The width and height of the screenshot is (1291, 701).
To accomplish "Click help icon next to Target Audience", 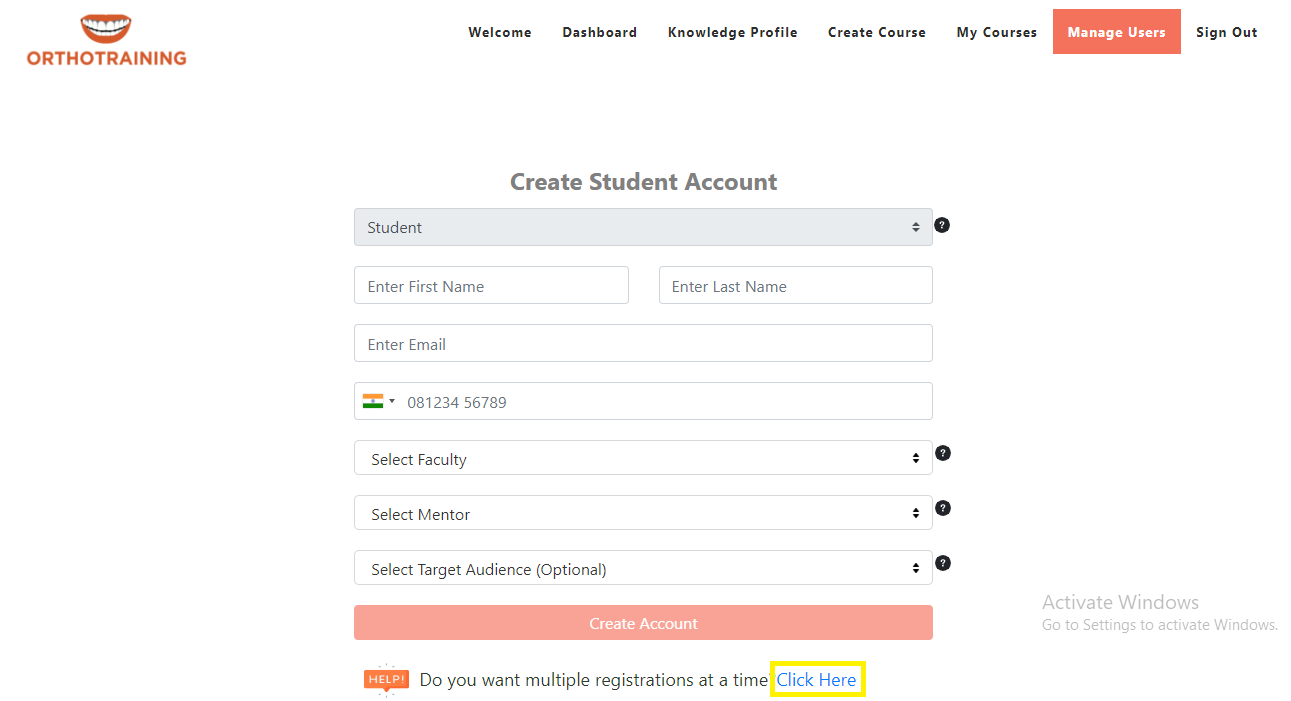I will pos(942,563).
